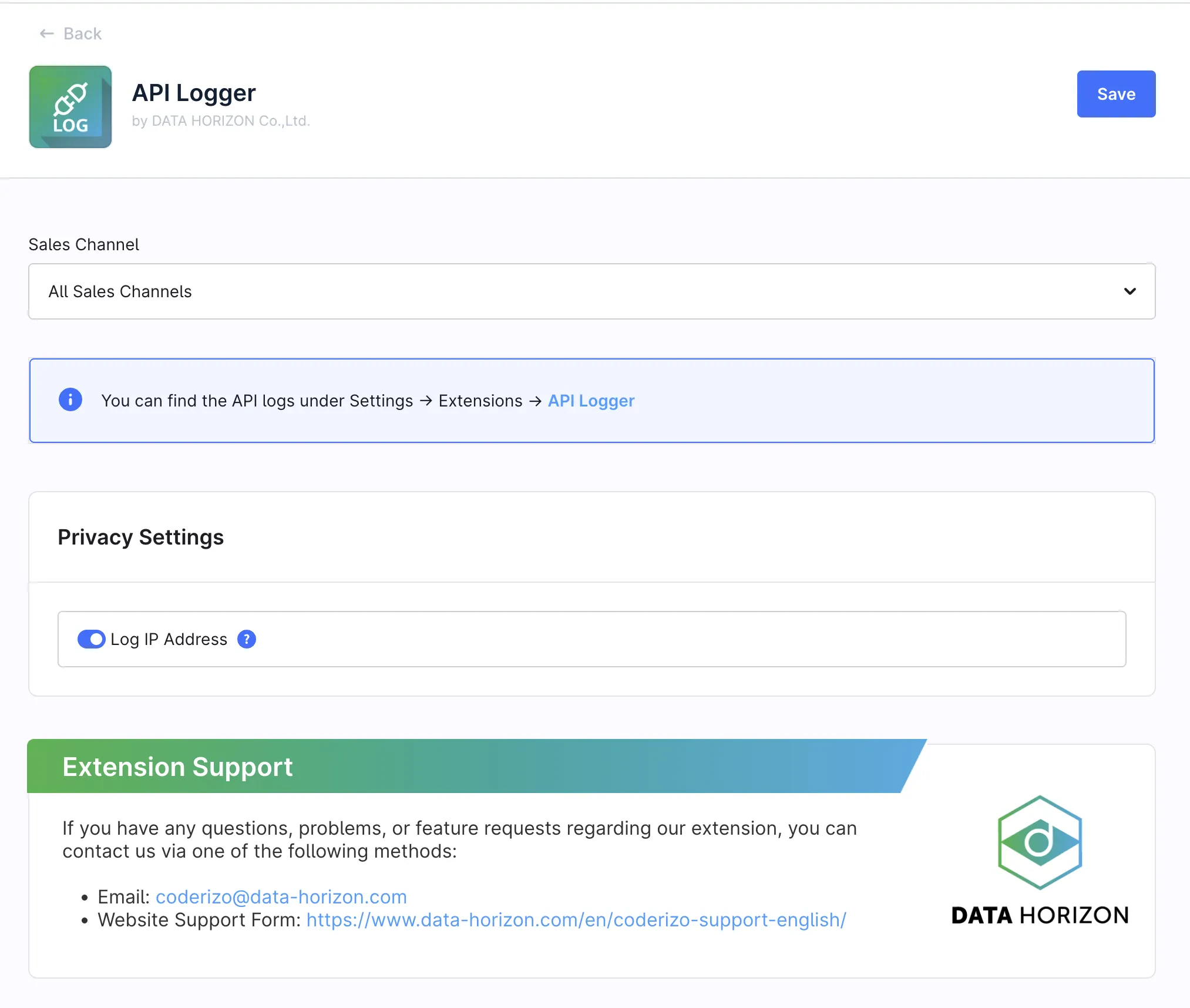Click the API Logger title text
This screenshot has height=1008, width=1190.
pyautogui.click(x=194, y=93)
